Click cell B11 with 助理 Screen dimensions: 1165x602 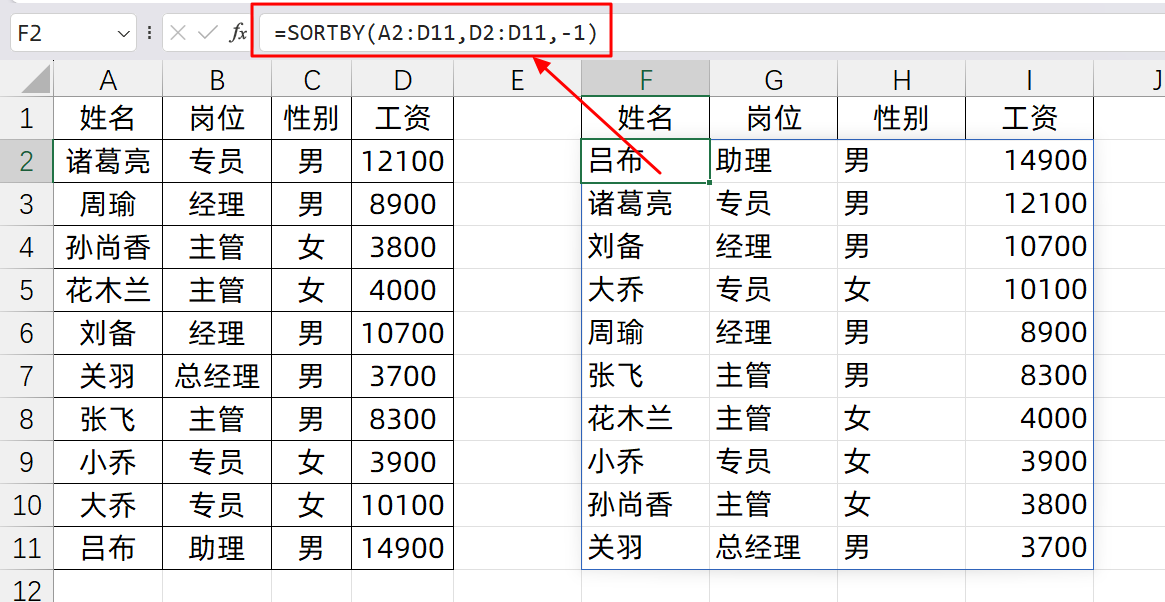click(218, 548)
